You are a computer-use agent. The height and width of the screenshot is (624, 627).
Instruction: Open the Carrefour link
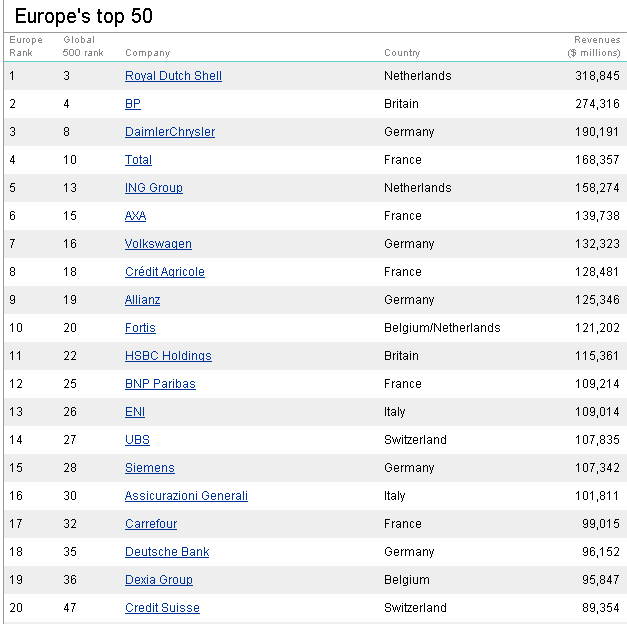point(151,524)
